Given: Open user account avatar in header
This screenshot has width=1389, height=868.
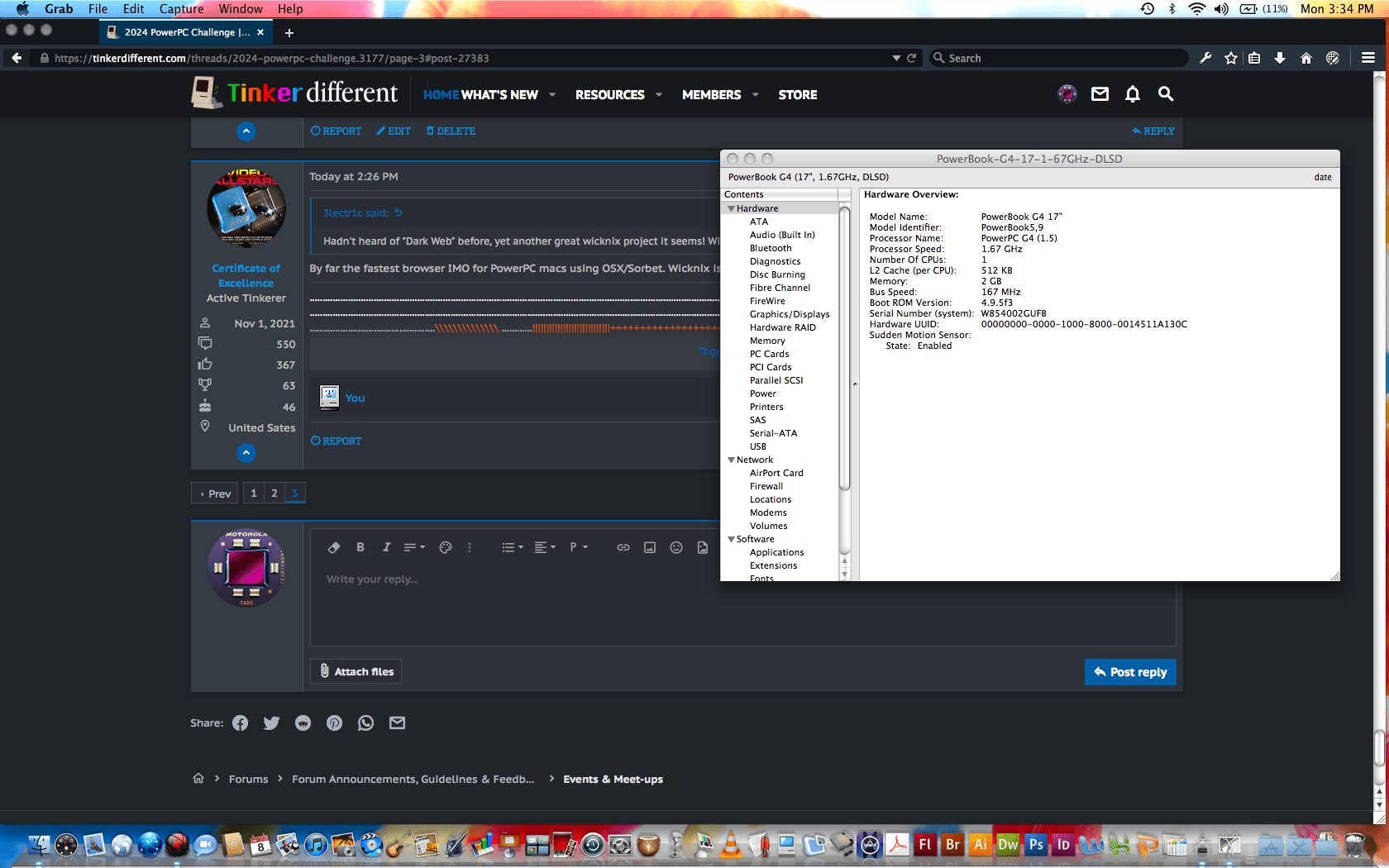Looking at the screenshot, I should [1067, 94].
